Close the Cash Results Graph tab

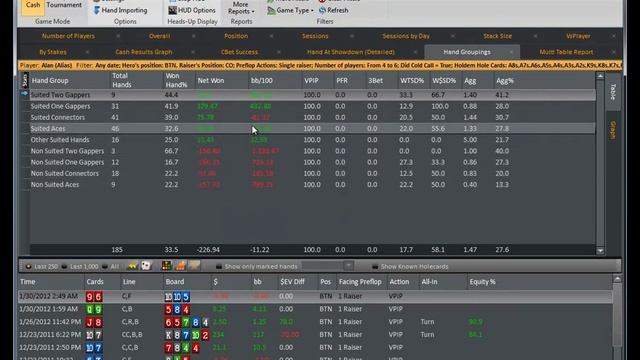[193, 52]
